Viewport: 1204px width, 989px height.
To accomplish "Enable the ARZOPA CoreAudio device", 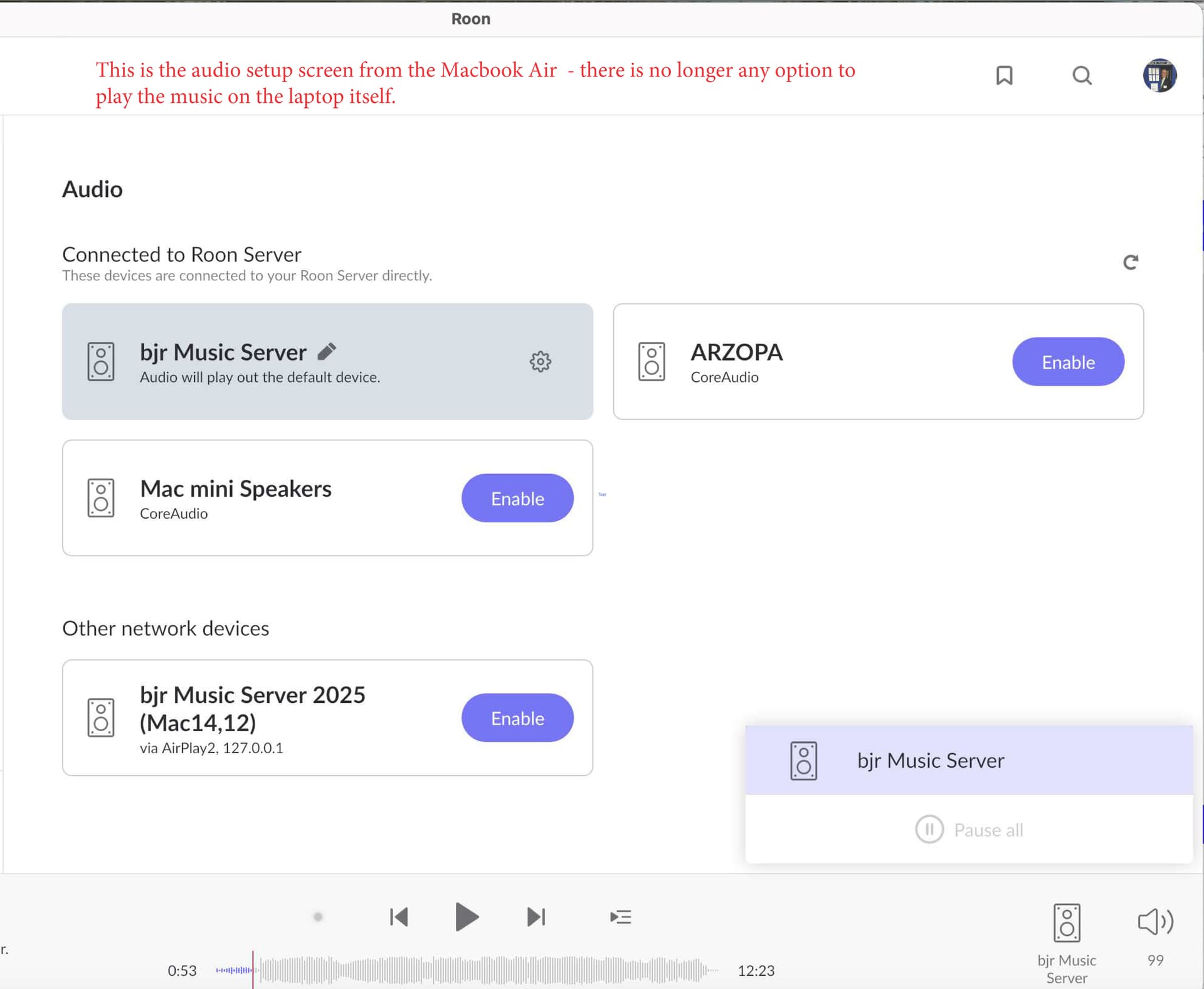I will [x=1068, y=362].
